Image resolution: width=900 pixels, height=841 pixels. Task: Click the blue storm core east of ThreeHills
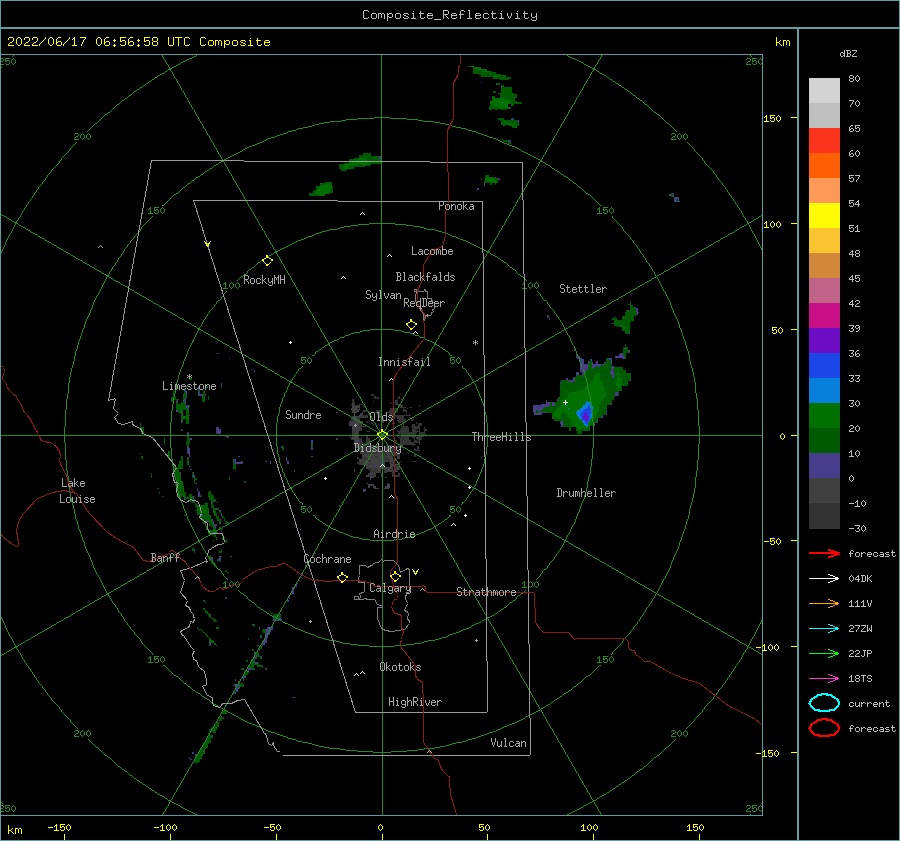pos(585,413)
